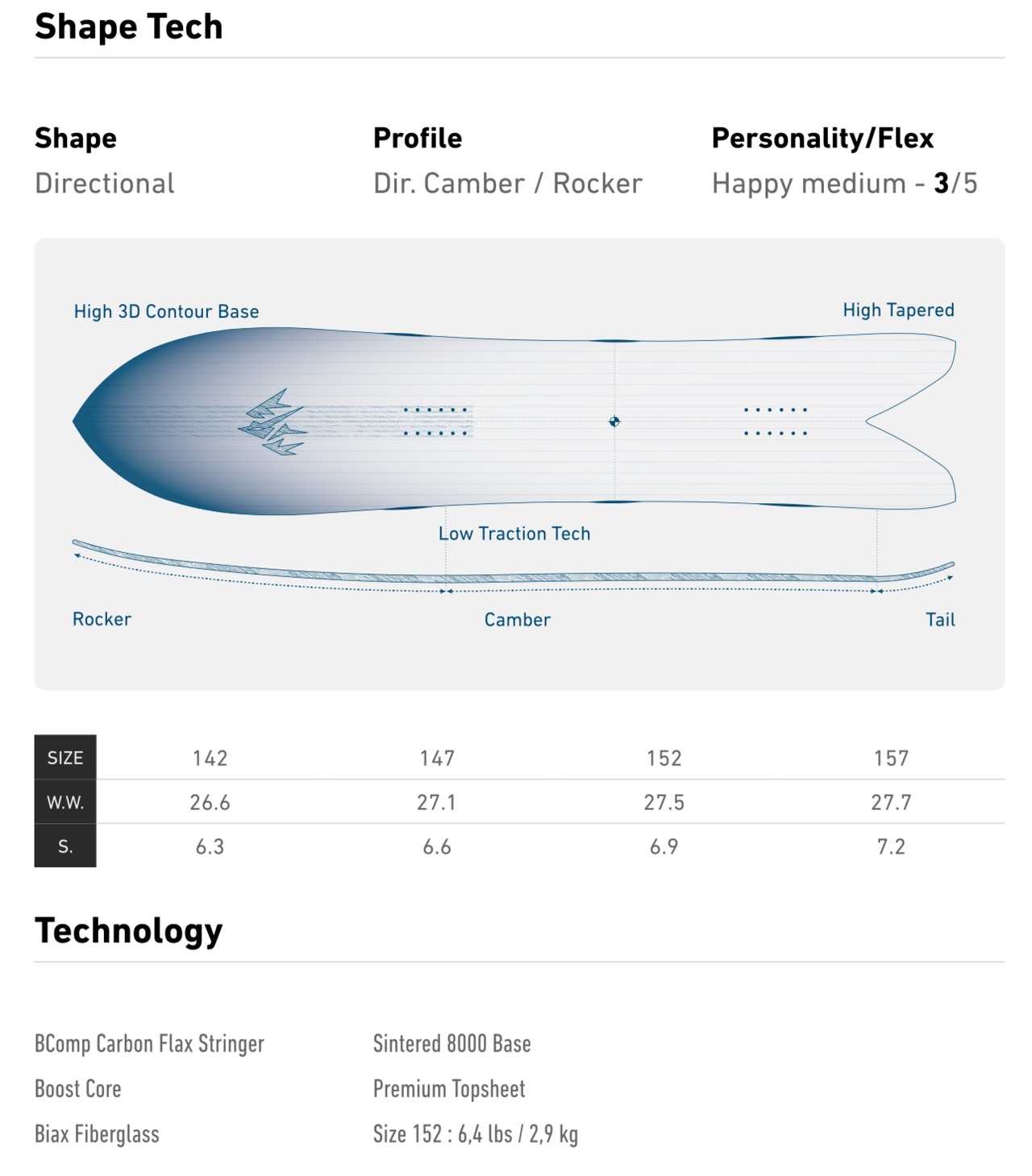Image resolution: width=1032 pixels, height=1176 pixels.
Task: Click the center reference point marker on board
Action: pos(614,422)
